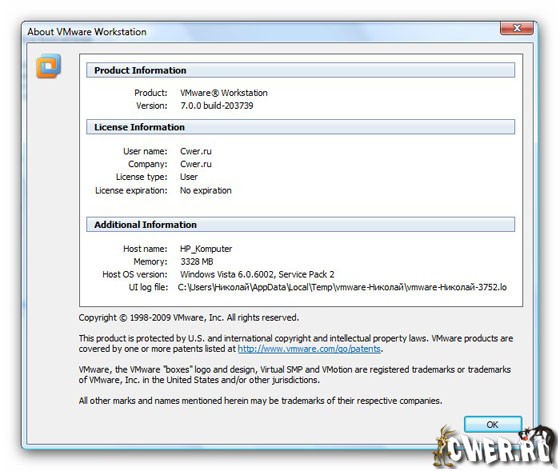The height and width of the screenshot is (471, 560).
Task: Click the HP_Komputer host name value
Action: point(206,249)
